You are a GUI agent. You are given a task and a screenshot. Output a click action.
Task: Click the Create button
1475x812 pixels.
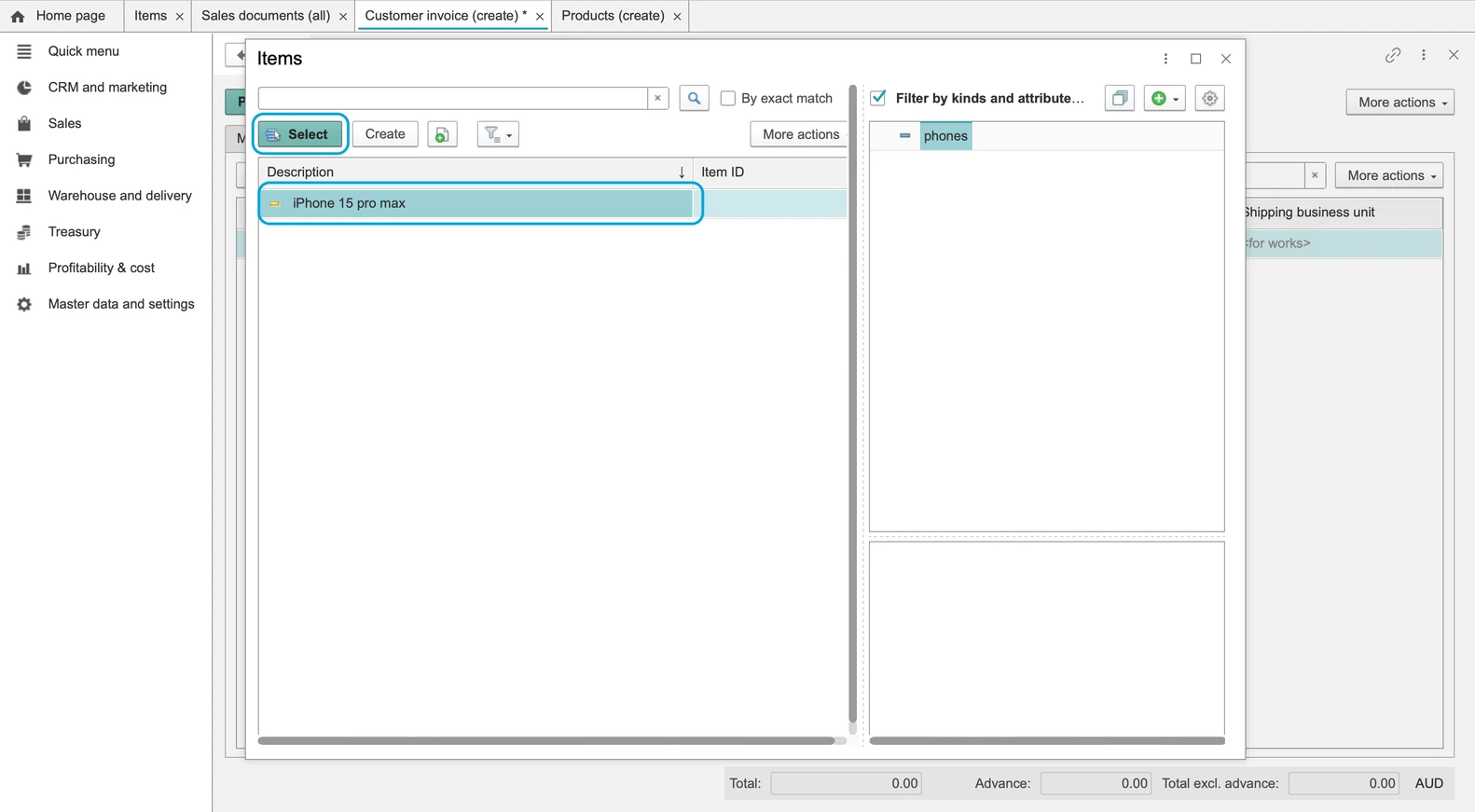point(385,134)
